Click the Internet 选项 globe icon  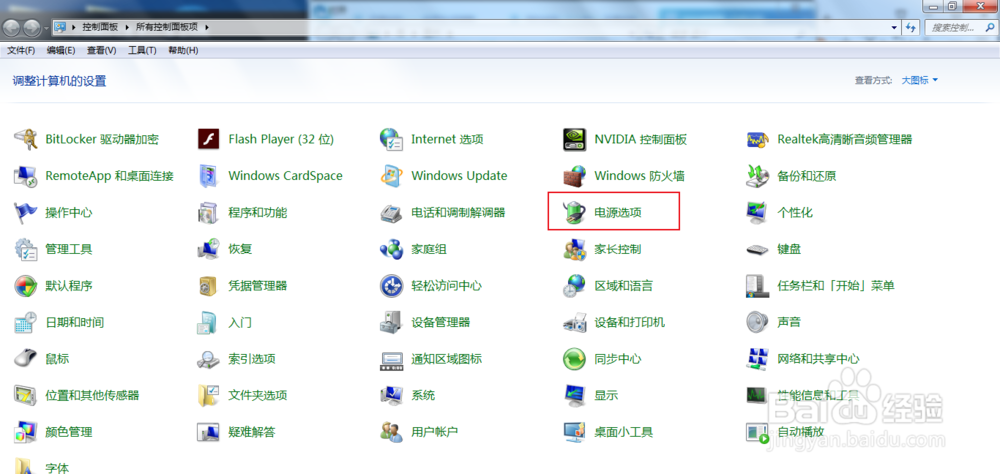tap(392, 139)
